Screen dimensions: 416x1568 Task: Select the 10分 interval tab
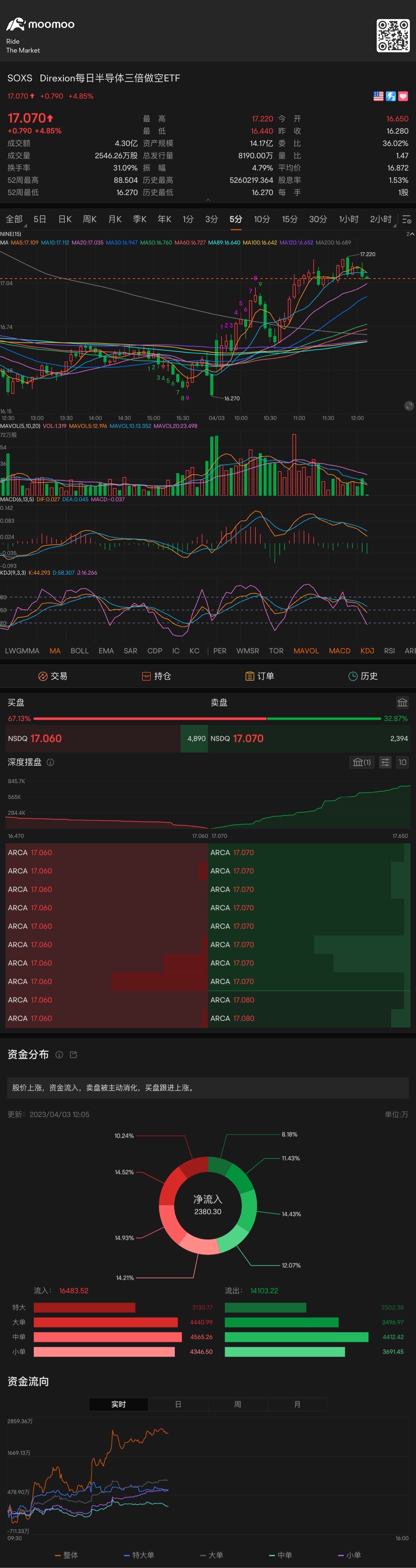coord(262,219)
